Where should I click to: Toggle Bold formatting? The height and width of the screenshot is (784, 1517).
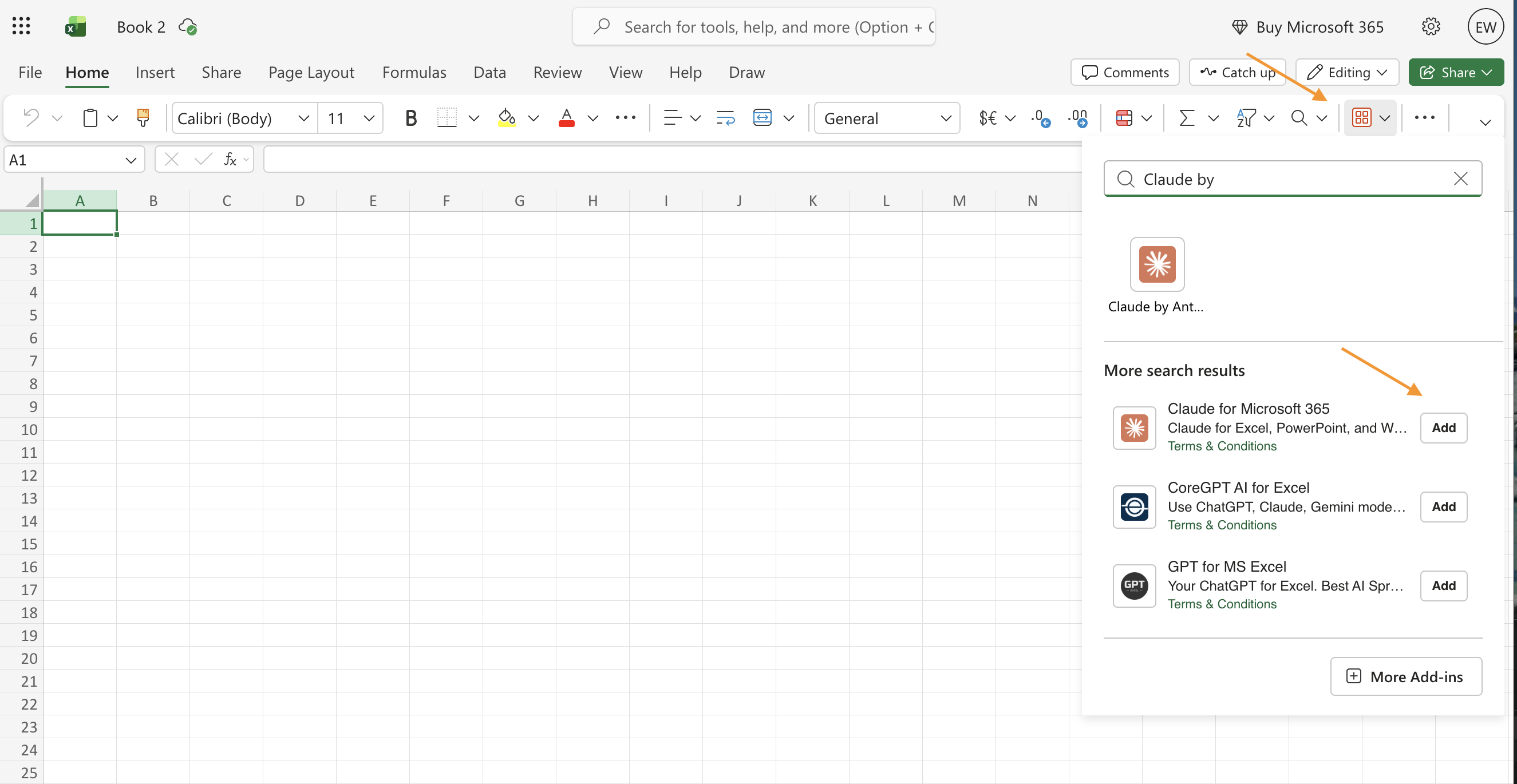pyautogui.click(x=410, y=118)
